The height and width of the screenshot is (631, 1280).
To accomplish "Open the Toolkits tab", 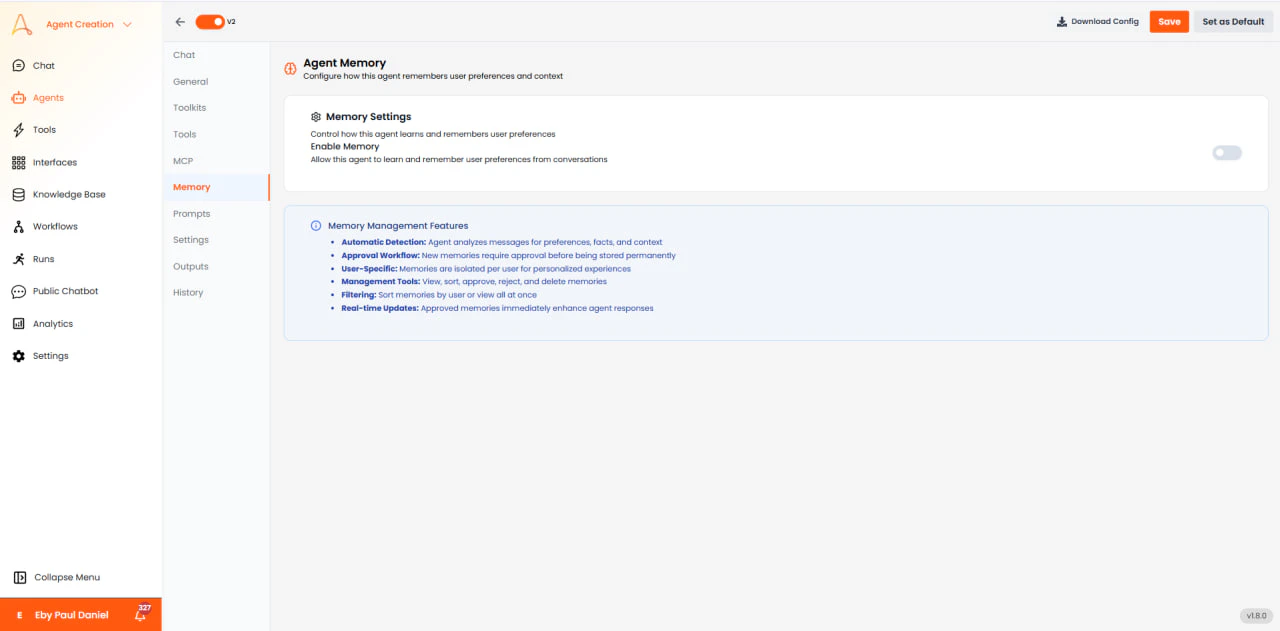I will tap(189, 108).
